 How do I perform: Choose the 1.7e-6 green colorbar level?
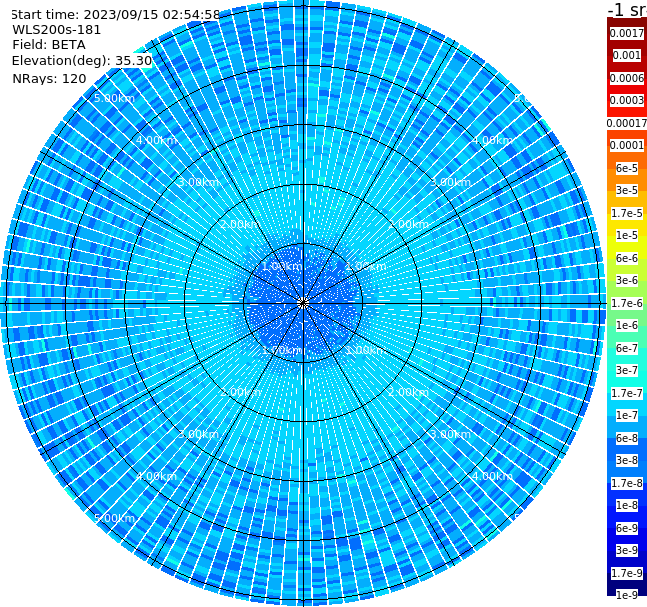(x=627, y=303)
